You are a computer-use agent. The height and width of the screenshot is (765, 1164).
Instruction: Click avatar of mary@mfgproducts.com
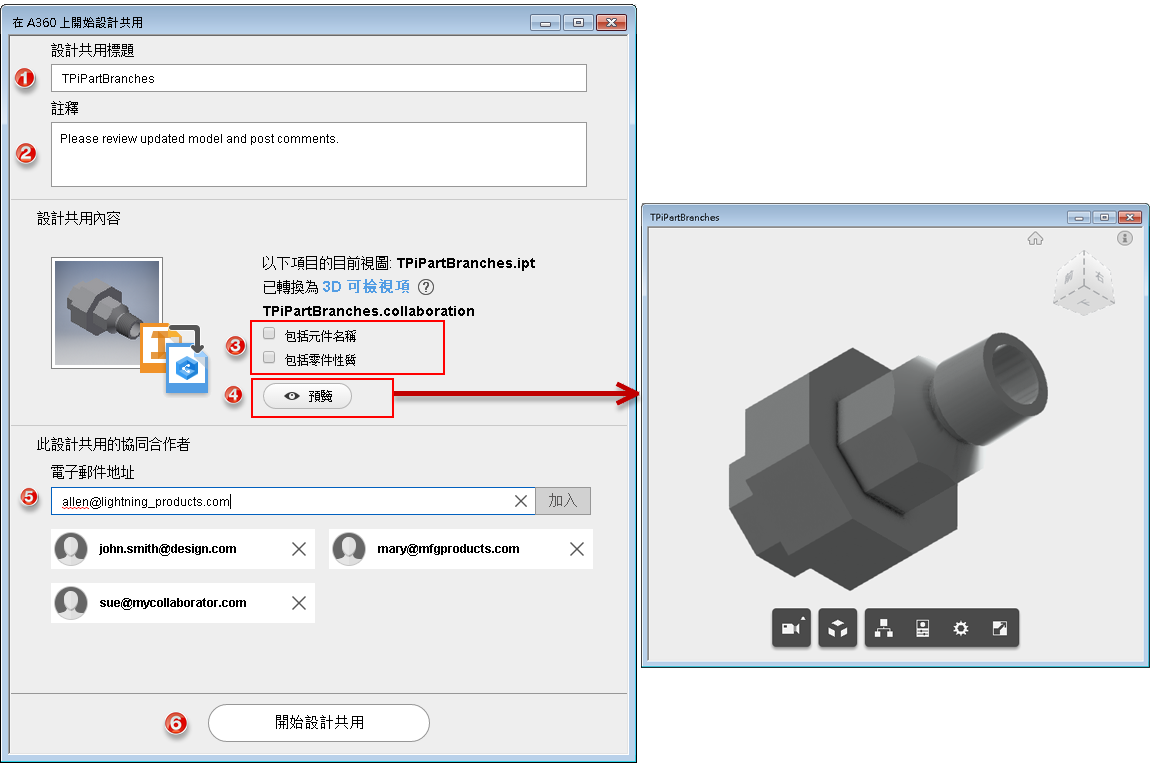(349, 549)
